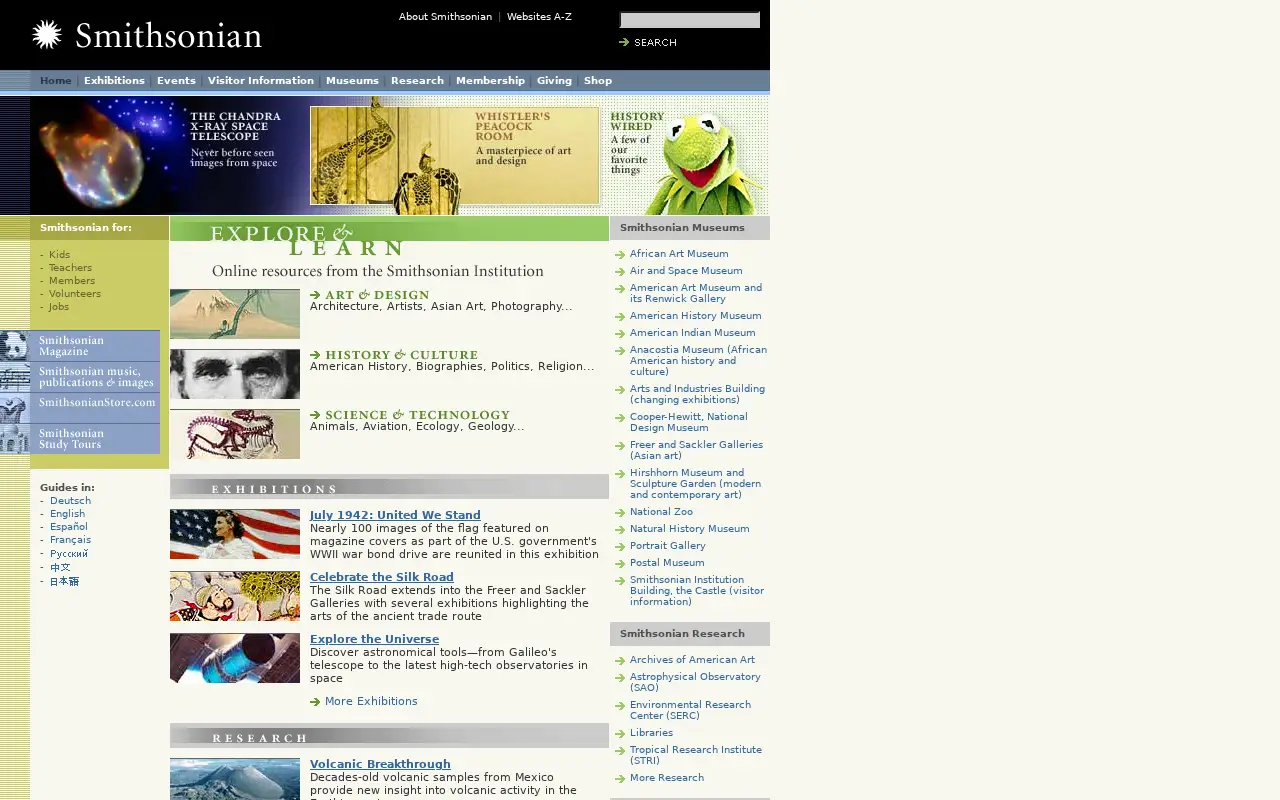Click the arrow bullet beside Archives of American Art
1280x800 pixels.
coord(620,661)
